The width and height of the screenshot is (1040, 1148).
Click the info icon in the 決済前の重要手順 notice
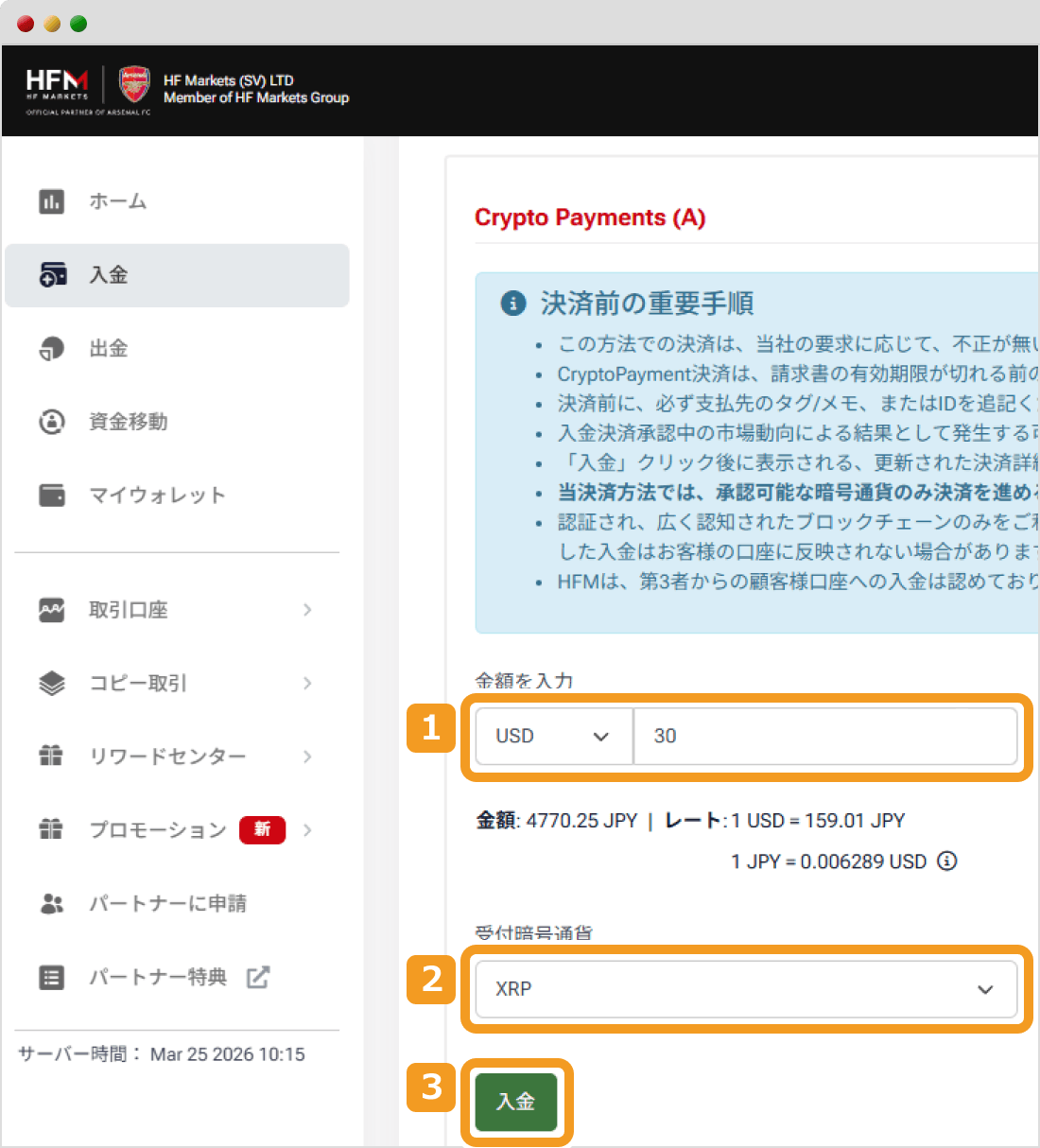click(513, 304)
